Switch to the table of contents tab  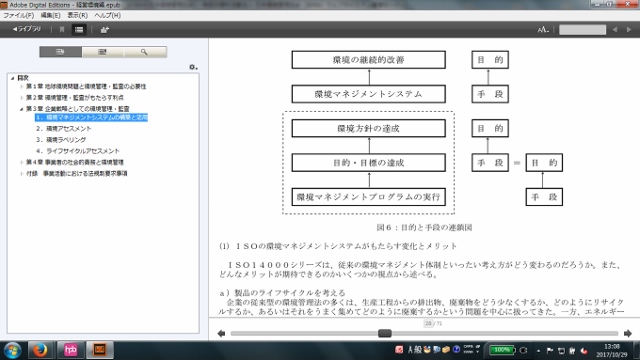point(60,52)
